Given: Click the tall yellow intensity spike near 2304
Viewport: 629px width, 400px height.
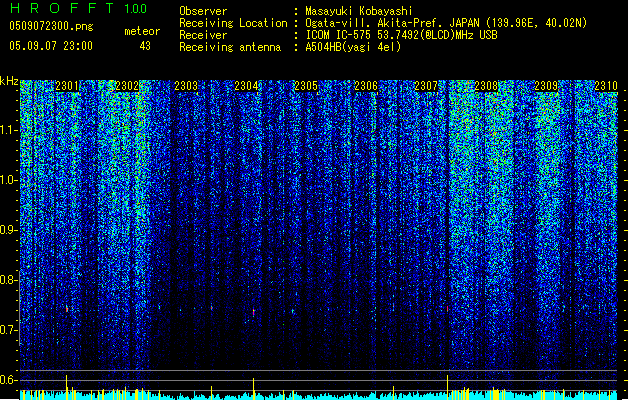Looking at the screenshot, I should [x=254, y=388].
